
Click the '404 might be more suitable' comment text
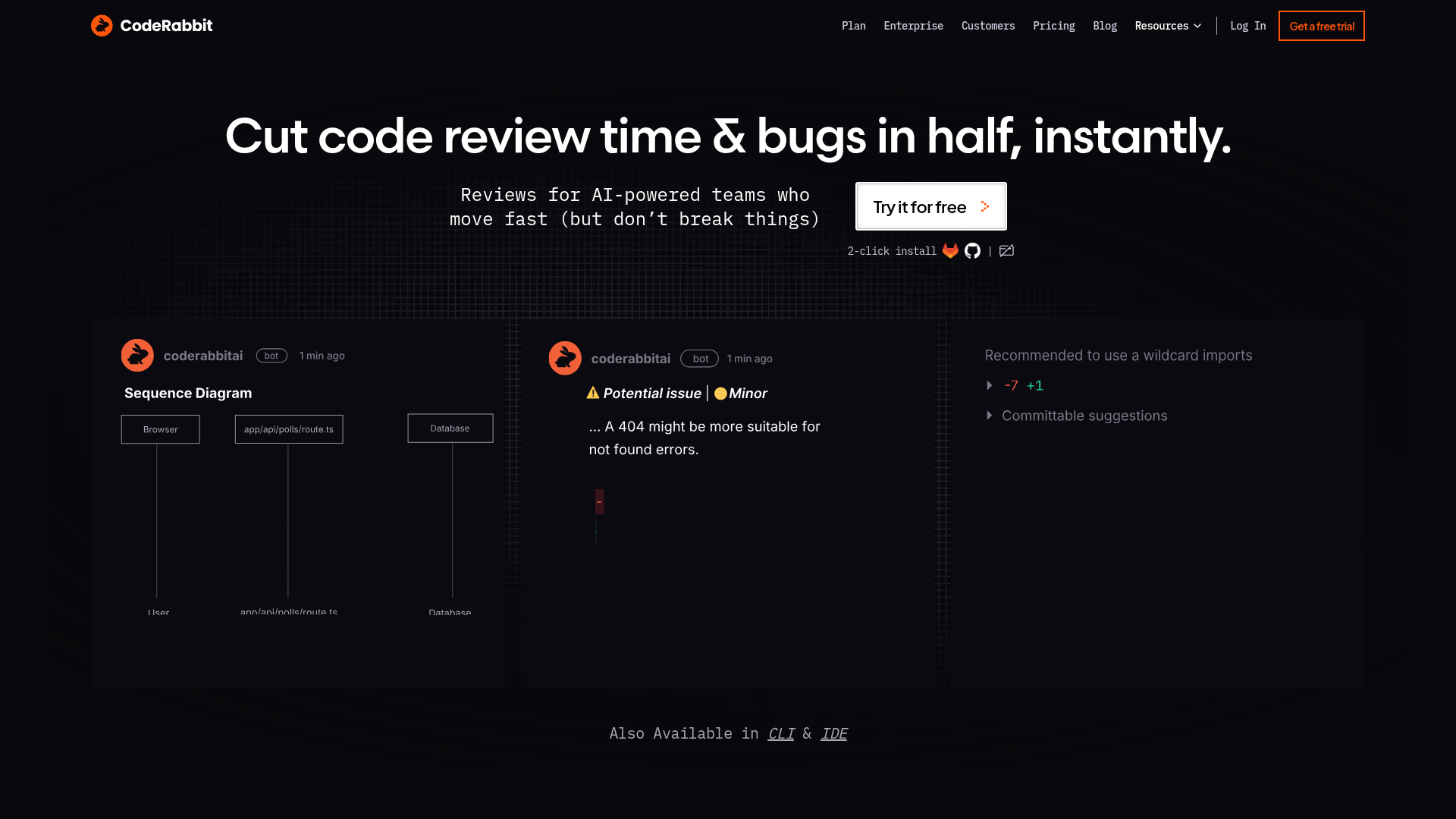pos(704,438)
